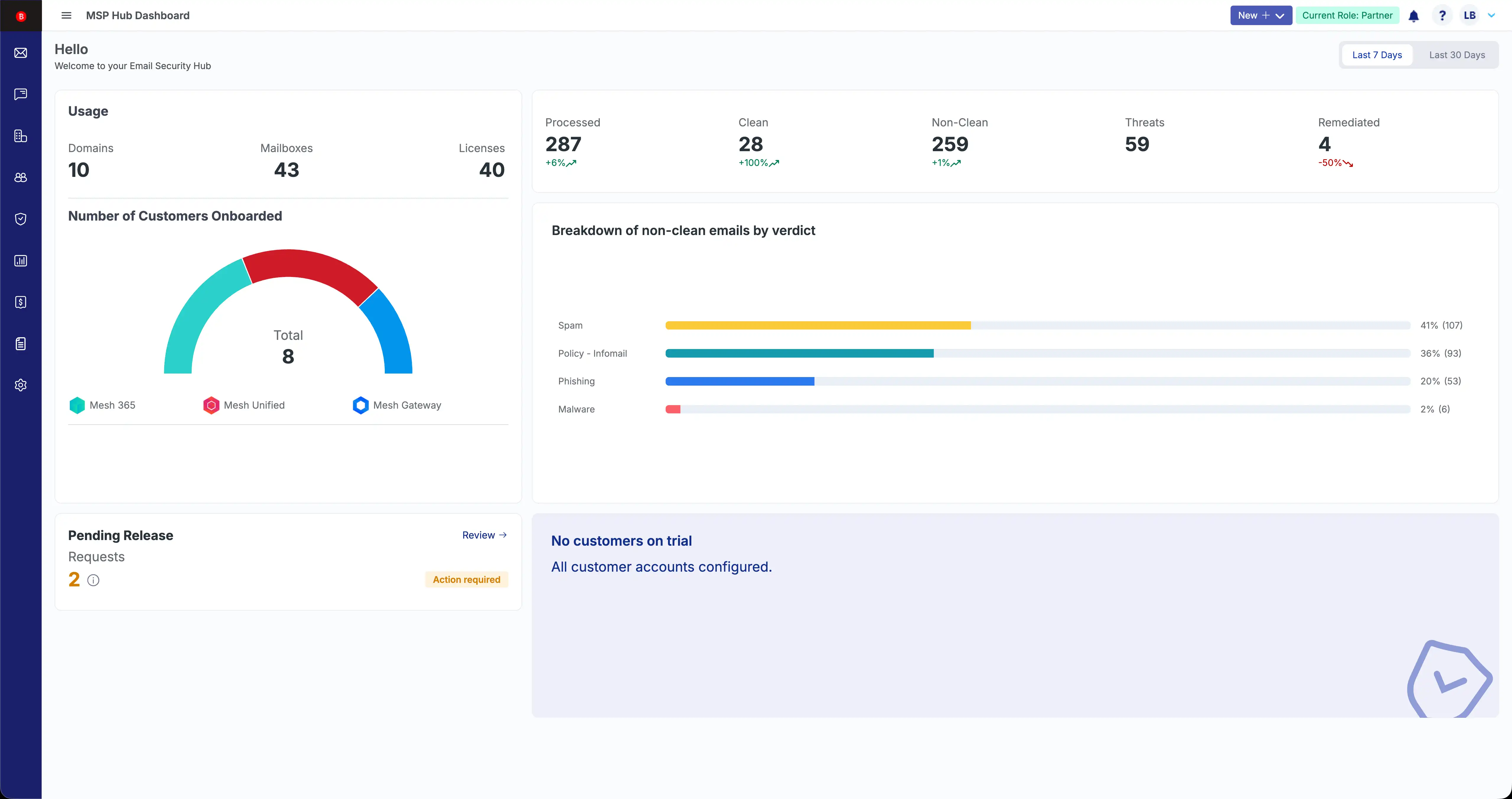Viewport: 1512px width, 799px height.
Task: Open the settings gear icon in sidebar
Action: pyautogui.click(x=21, y=385)
